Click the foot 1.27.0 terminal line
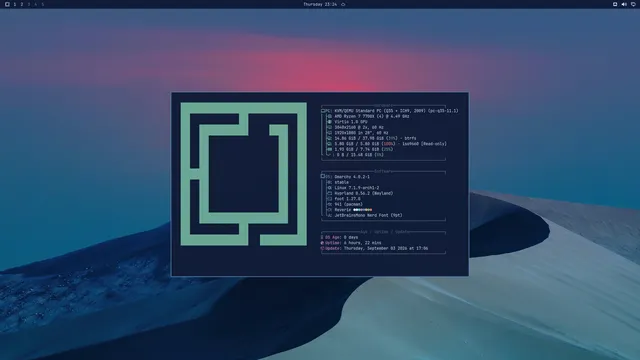 pos(347,199)
